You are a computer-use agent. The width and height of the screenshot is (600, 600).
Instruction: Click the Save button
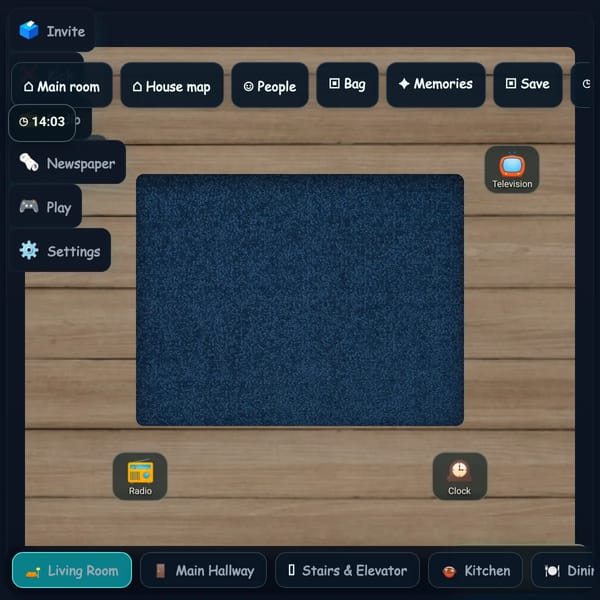pos(528,84)
